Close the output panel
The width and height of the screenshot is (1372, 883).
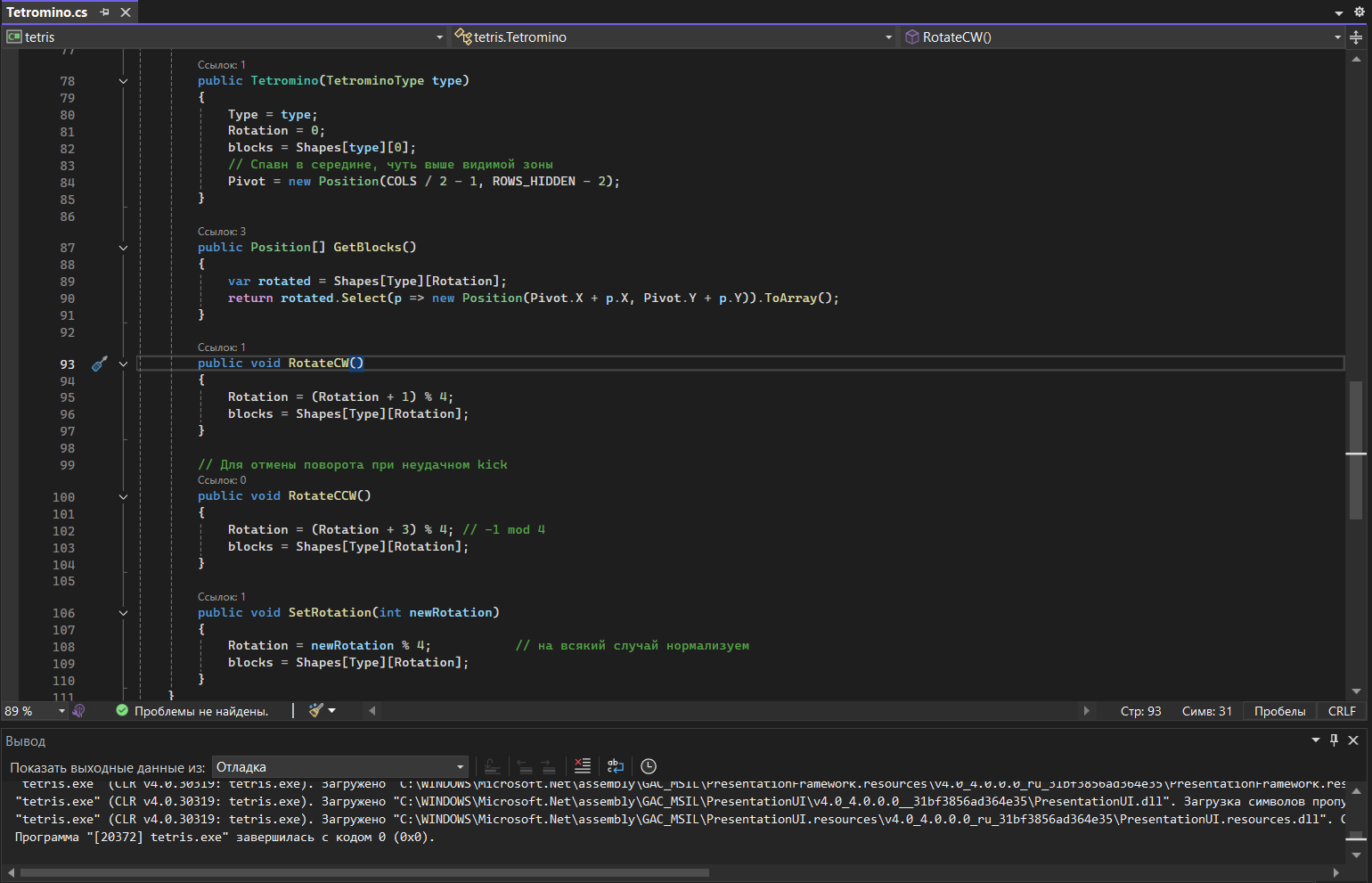pos(1353,740)
